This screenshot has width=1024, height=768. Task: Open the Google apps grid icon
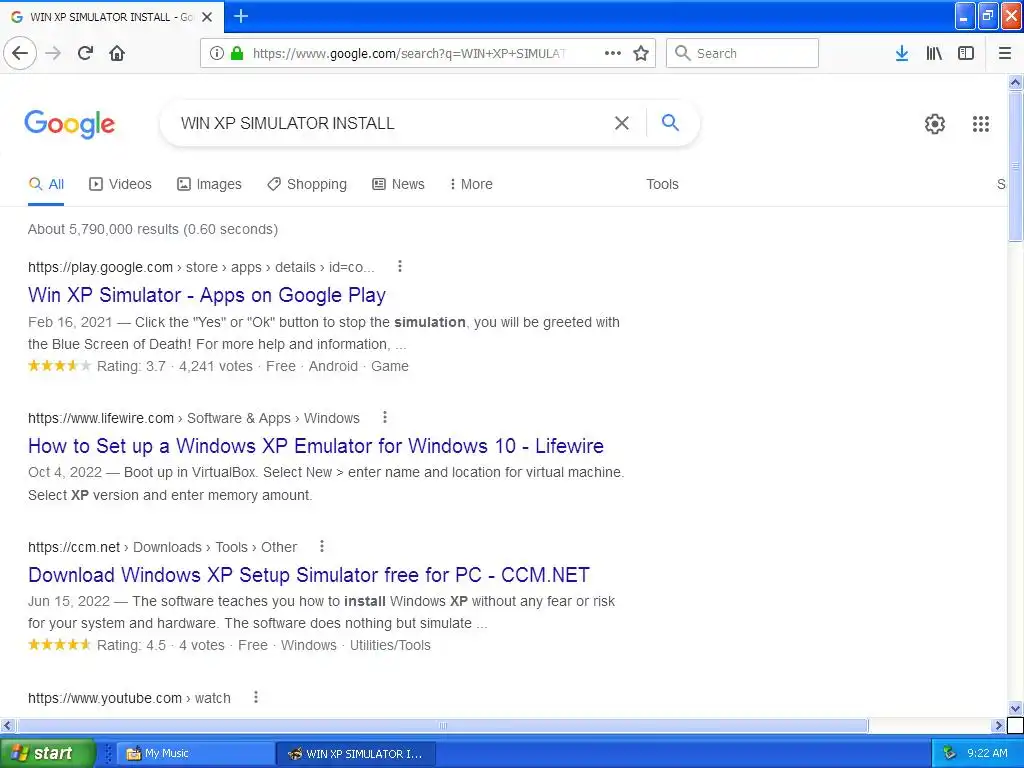[981, 124]
